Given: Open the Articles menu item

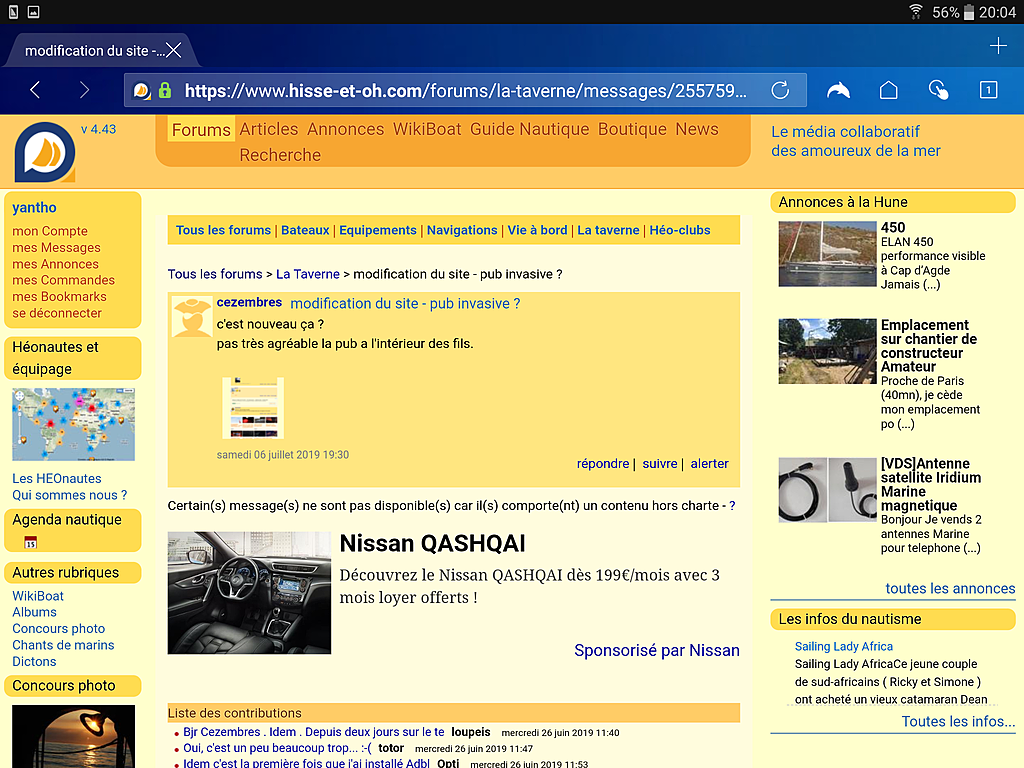Looking at the screenshot, I should 268,129.
